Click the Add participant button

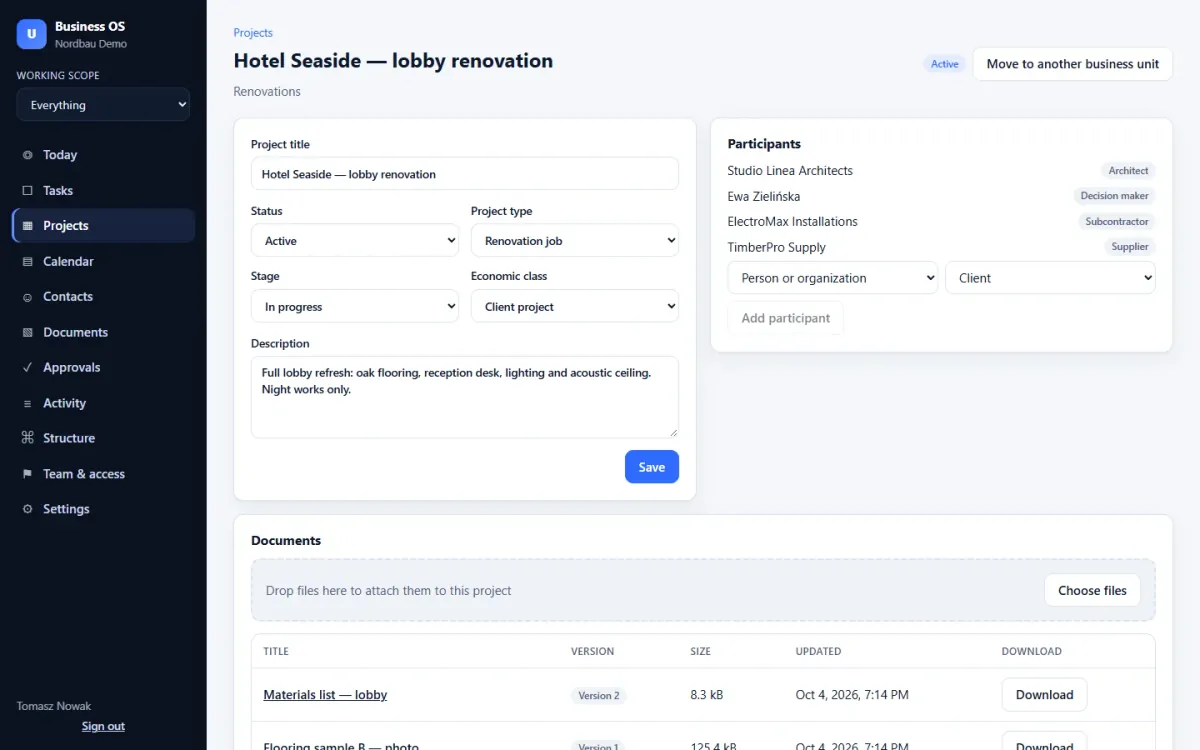tap(786, 318)
